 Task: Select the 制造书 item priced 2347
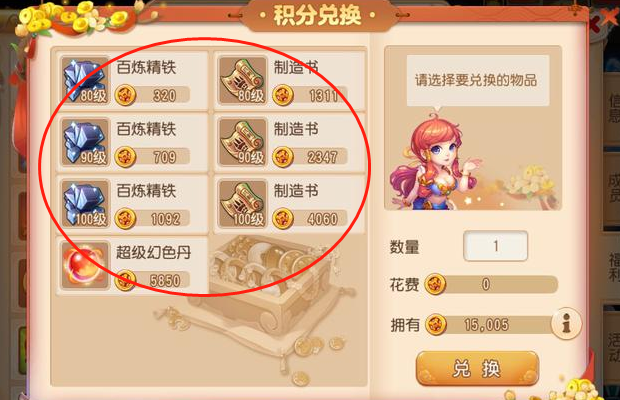(289, 143)
